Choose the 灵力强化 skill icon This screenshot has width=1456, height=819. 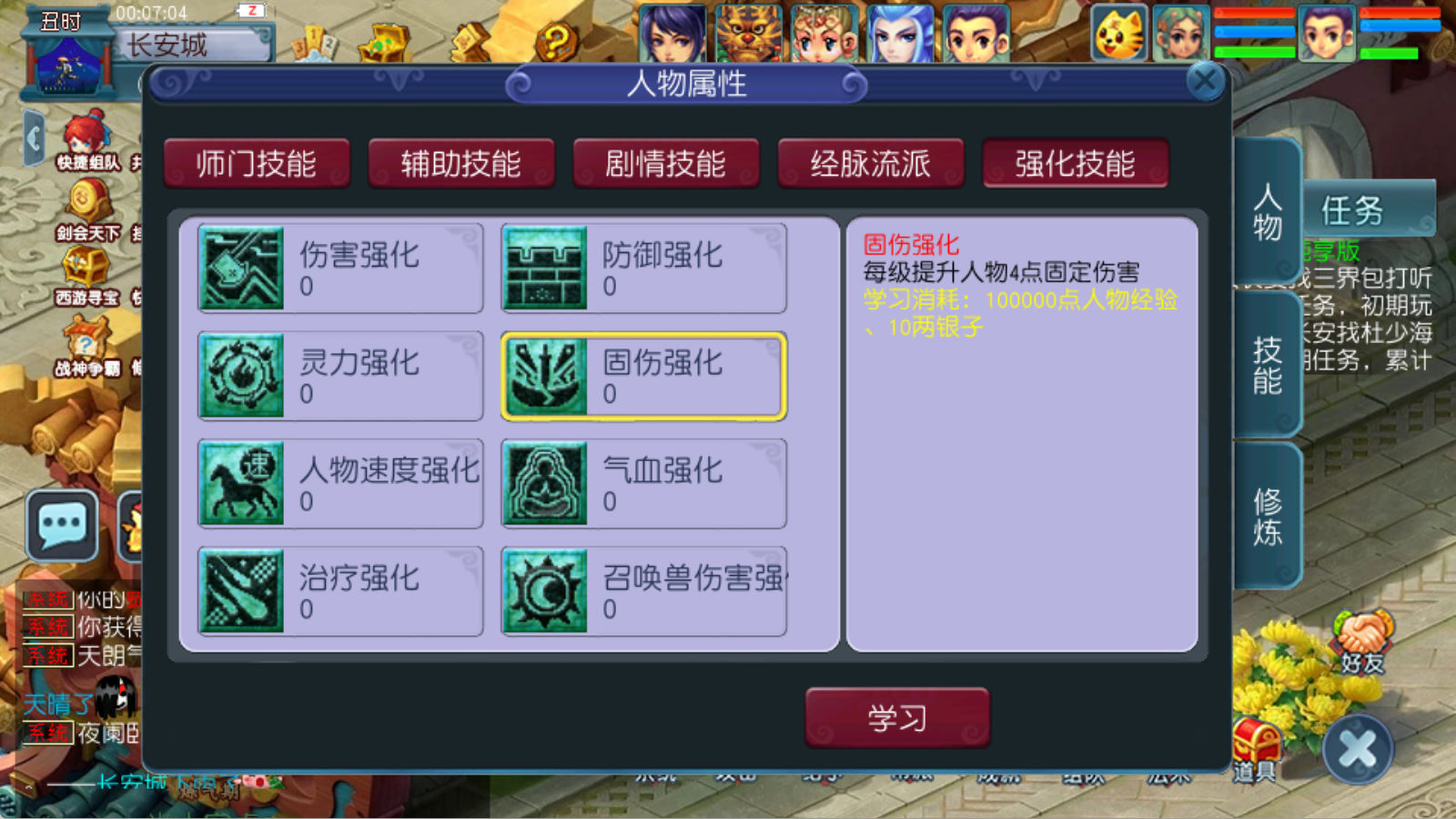click(241, 376)
